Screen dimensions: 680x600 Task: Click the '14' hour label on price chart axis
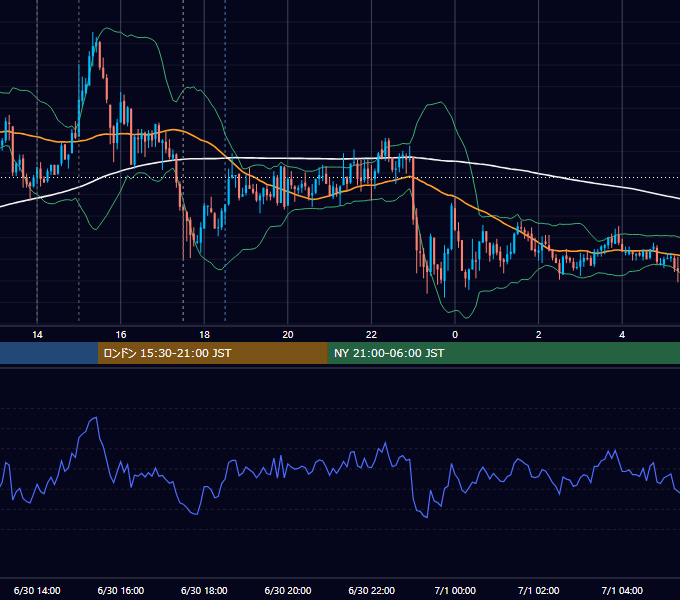click(37, 335)
